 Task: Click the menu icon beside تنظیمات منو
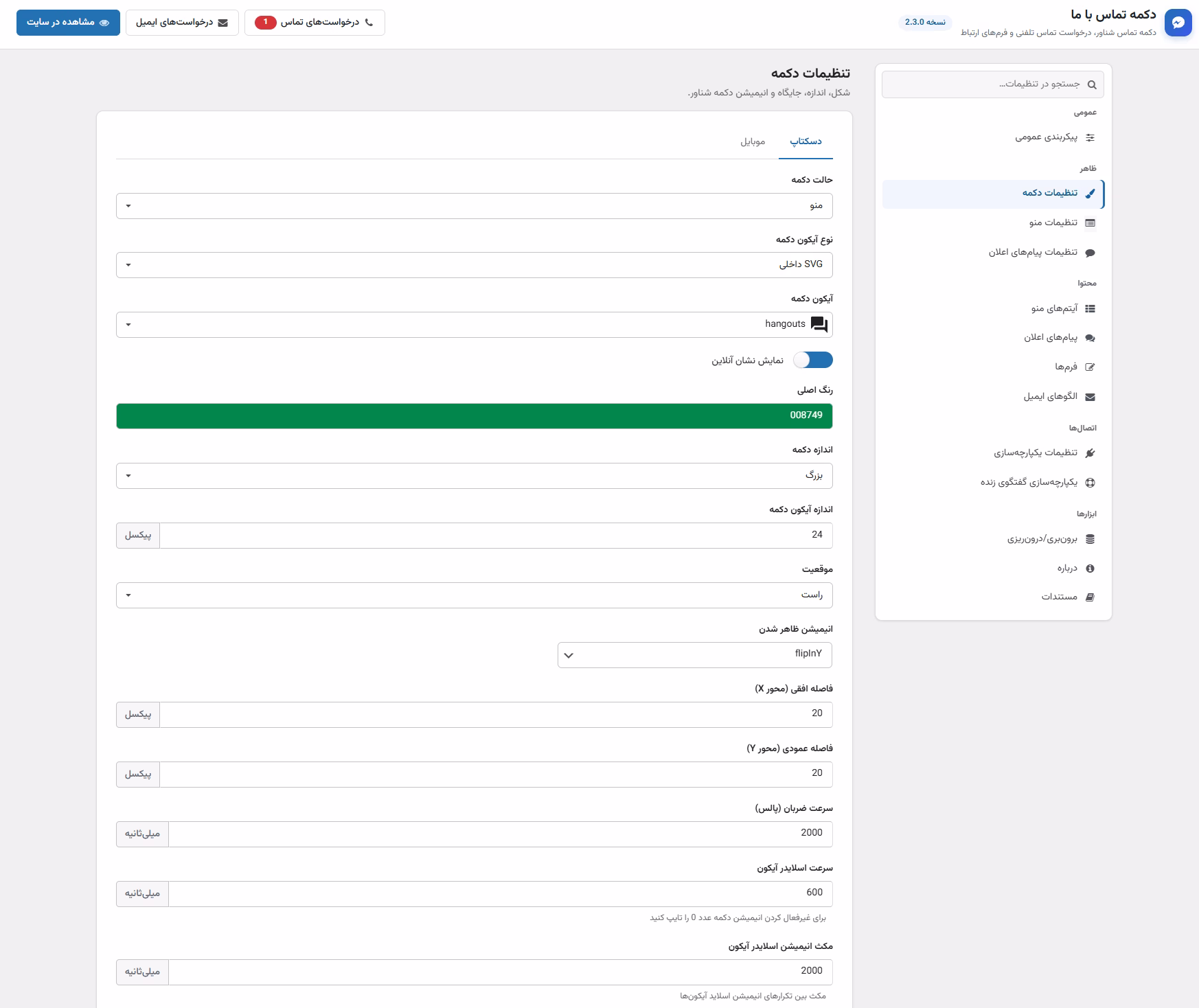point(1090,222)
